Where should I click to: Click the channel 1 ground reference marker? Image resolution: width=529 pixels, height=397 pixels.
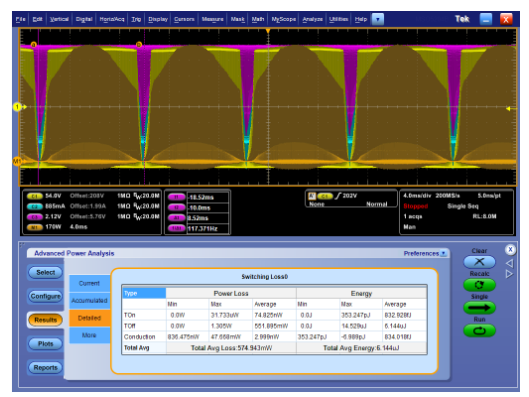(18, 107)
